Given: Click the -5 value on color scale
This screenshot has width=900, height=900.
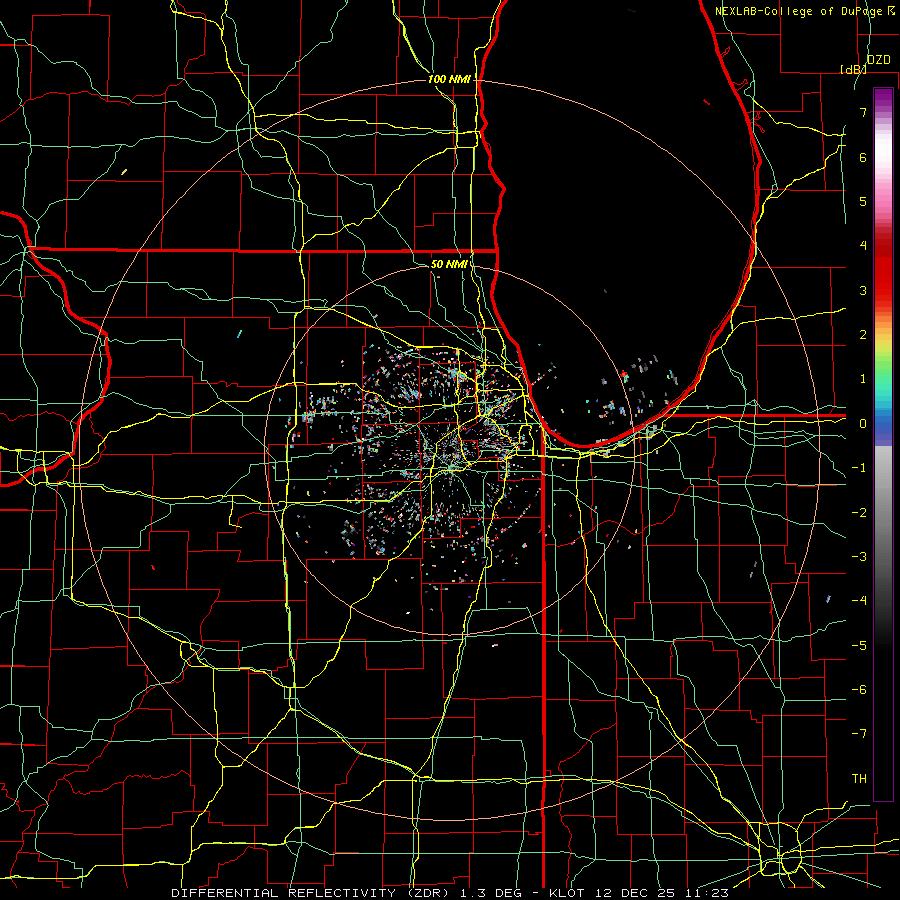Looking at the screenshot, I should pos(859,645).
